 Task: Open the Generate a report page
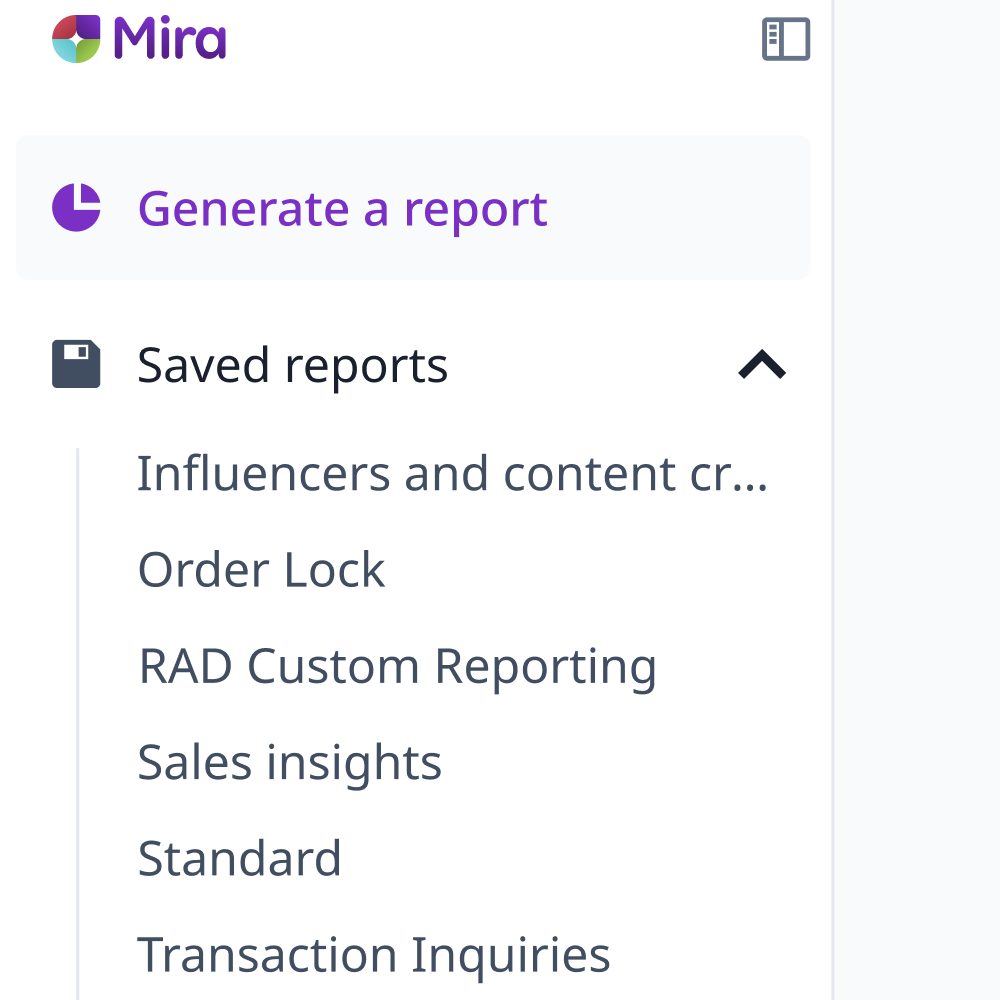[342, 208]
